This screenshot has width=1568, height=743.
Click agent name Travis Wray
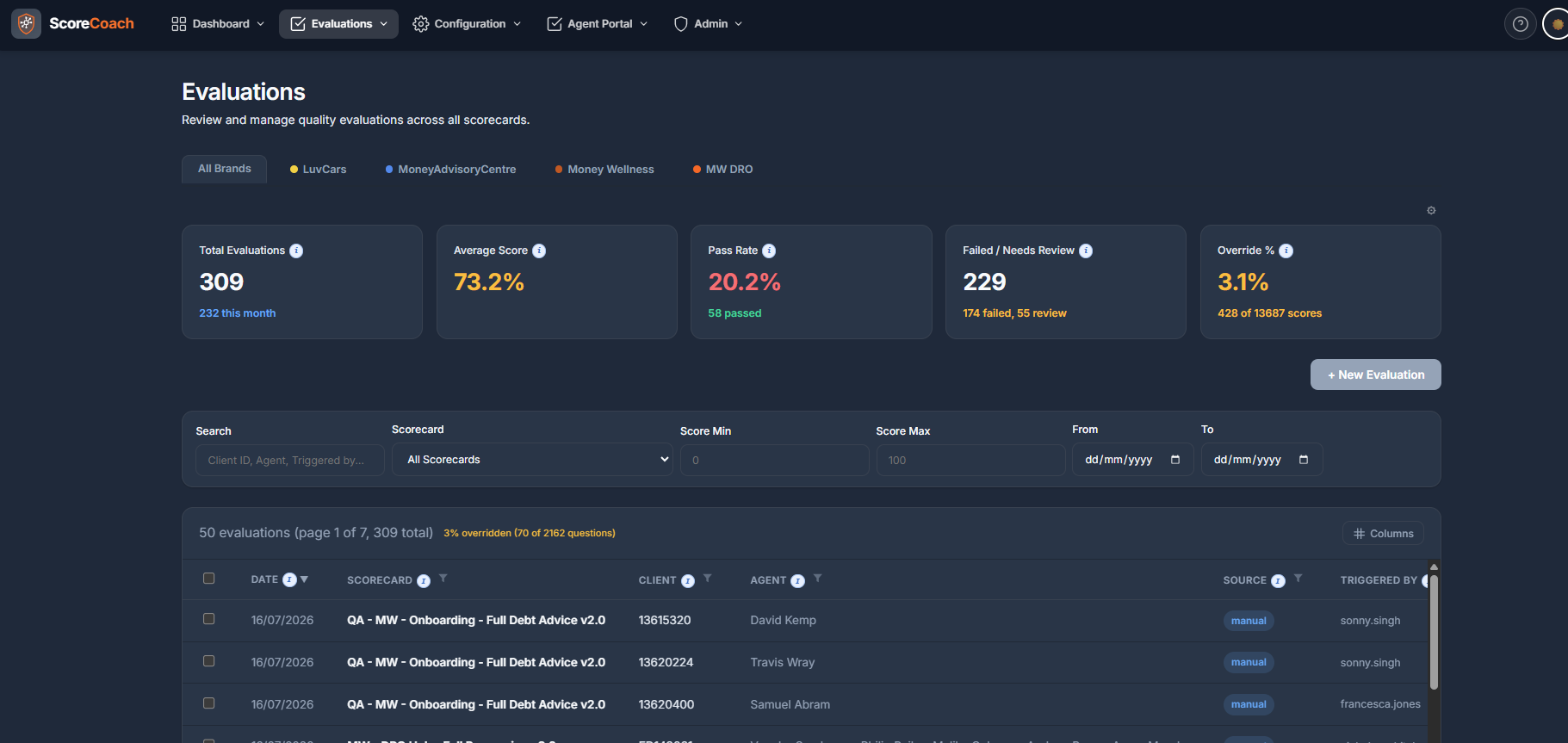click(783, 662)
